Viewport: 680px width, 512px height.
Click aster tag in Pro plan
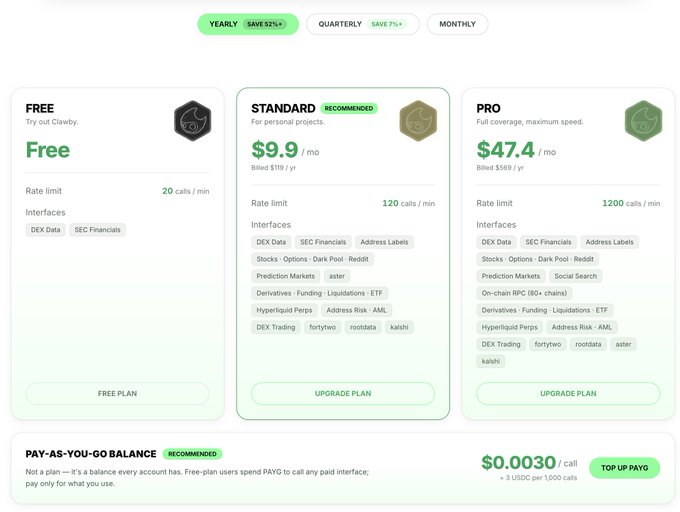[623, 344]
